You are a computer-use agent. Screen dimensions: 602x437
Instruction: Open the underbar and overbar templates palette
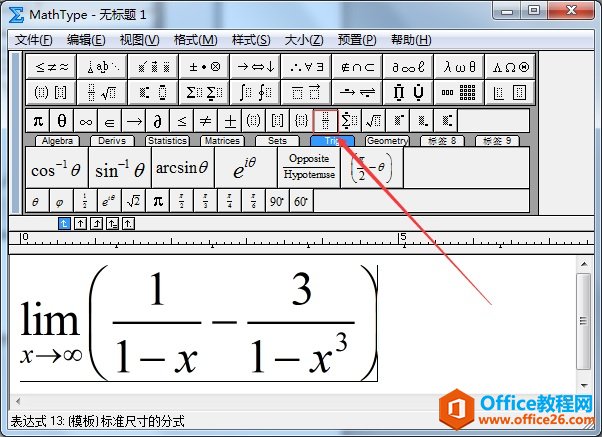coord(306,92)
